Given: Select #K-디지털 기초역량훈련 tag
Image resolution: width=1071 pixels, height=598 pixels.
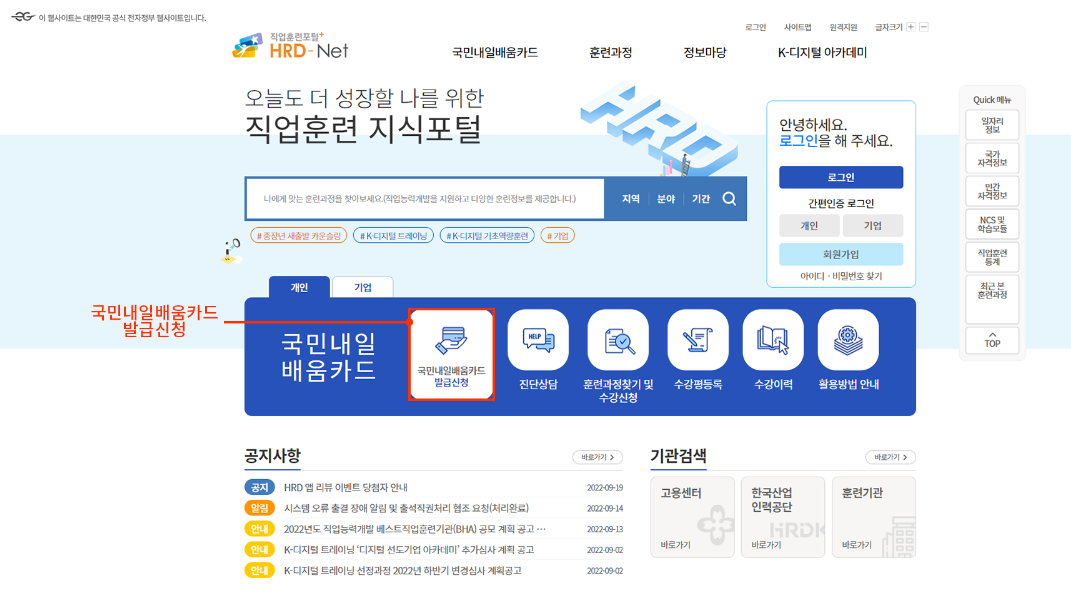Looking at the screenshot, I should coord(487,236).
